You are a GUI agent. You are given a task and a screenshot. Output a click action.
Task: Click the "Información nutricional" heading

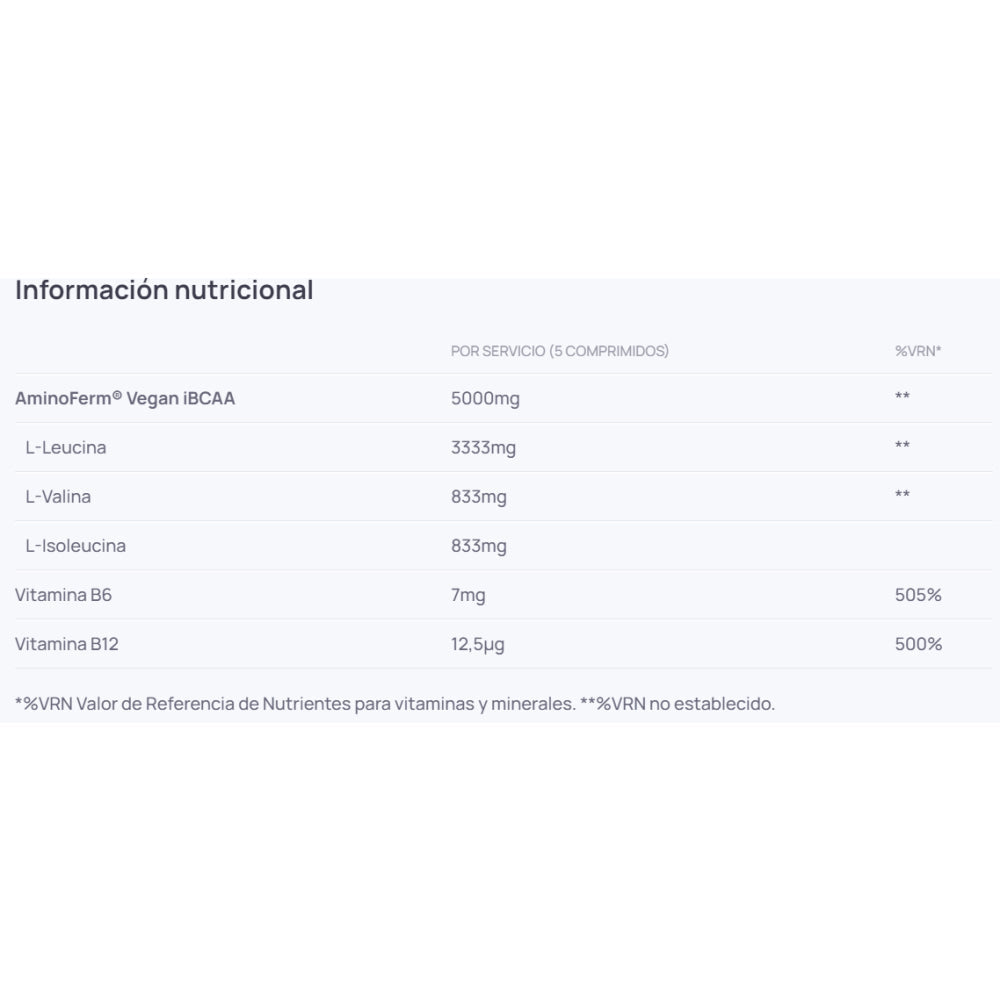(x=164, y=290)
